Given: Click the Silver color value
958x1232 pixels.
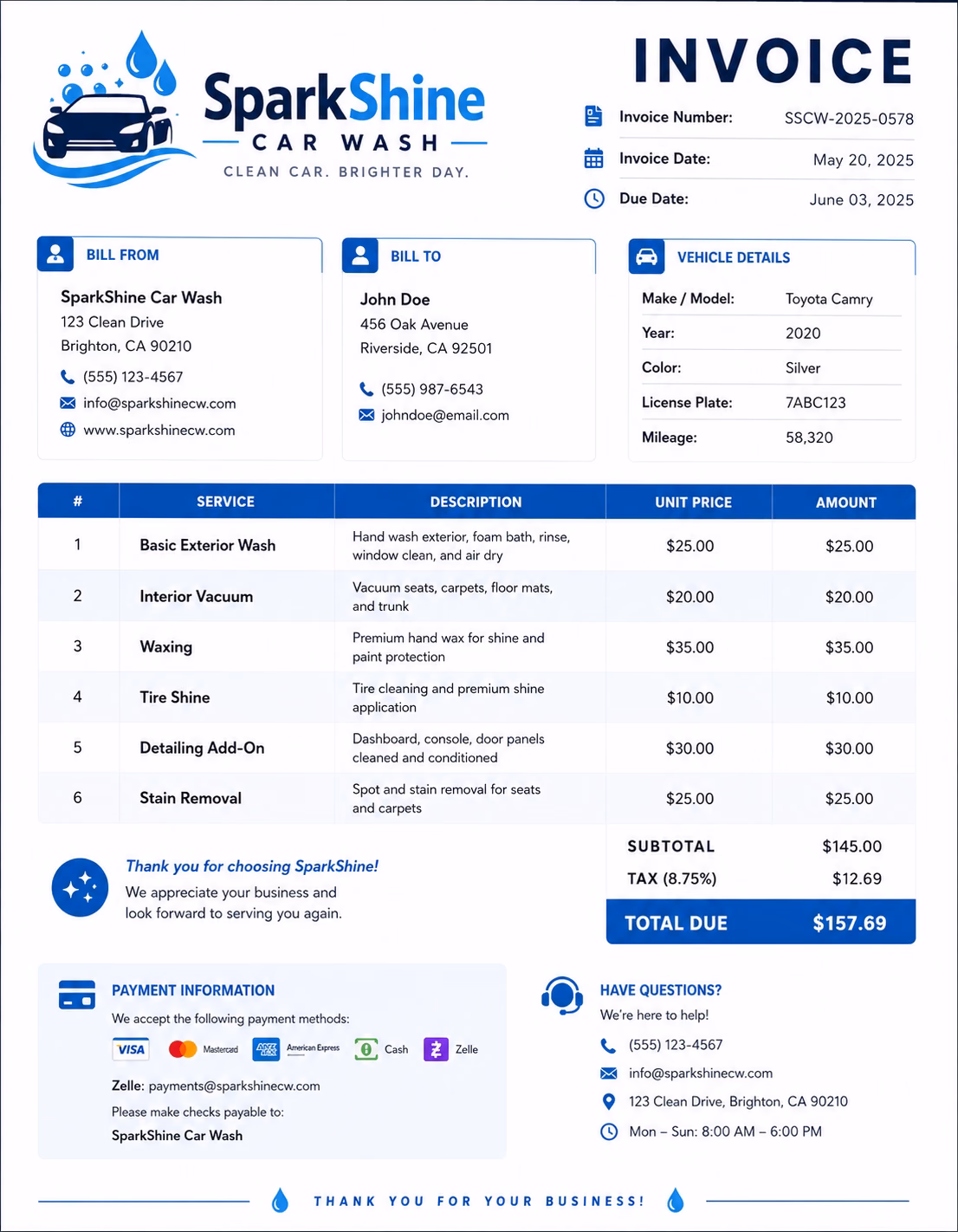Looking at the screenshot, I should [803, 367].
